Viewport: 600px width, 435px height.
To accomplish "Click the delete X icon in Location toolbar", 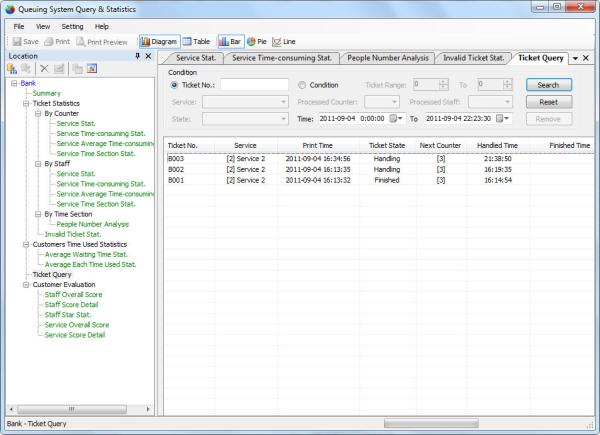I will pyautogui.click(x=44, y=69).
